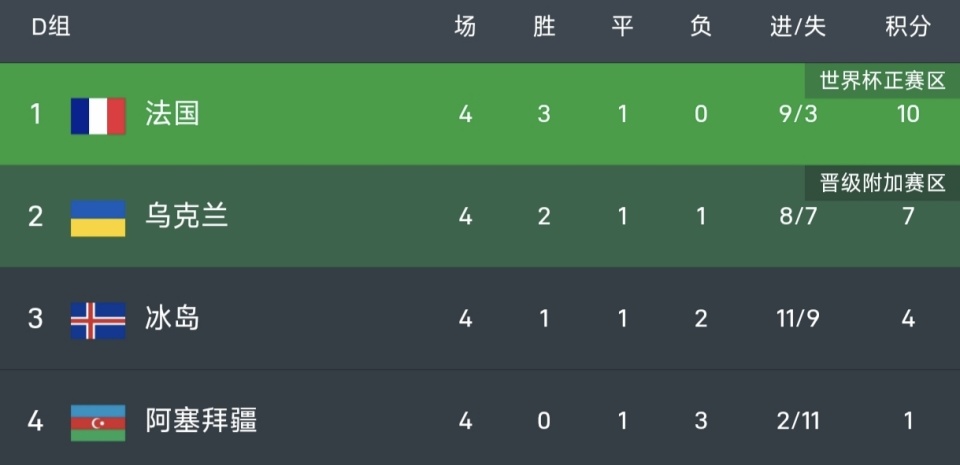
Task: Open the 乌克兰 team name
Action: 186,216
